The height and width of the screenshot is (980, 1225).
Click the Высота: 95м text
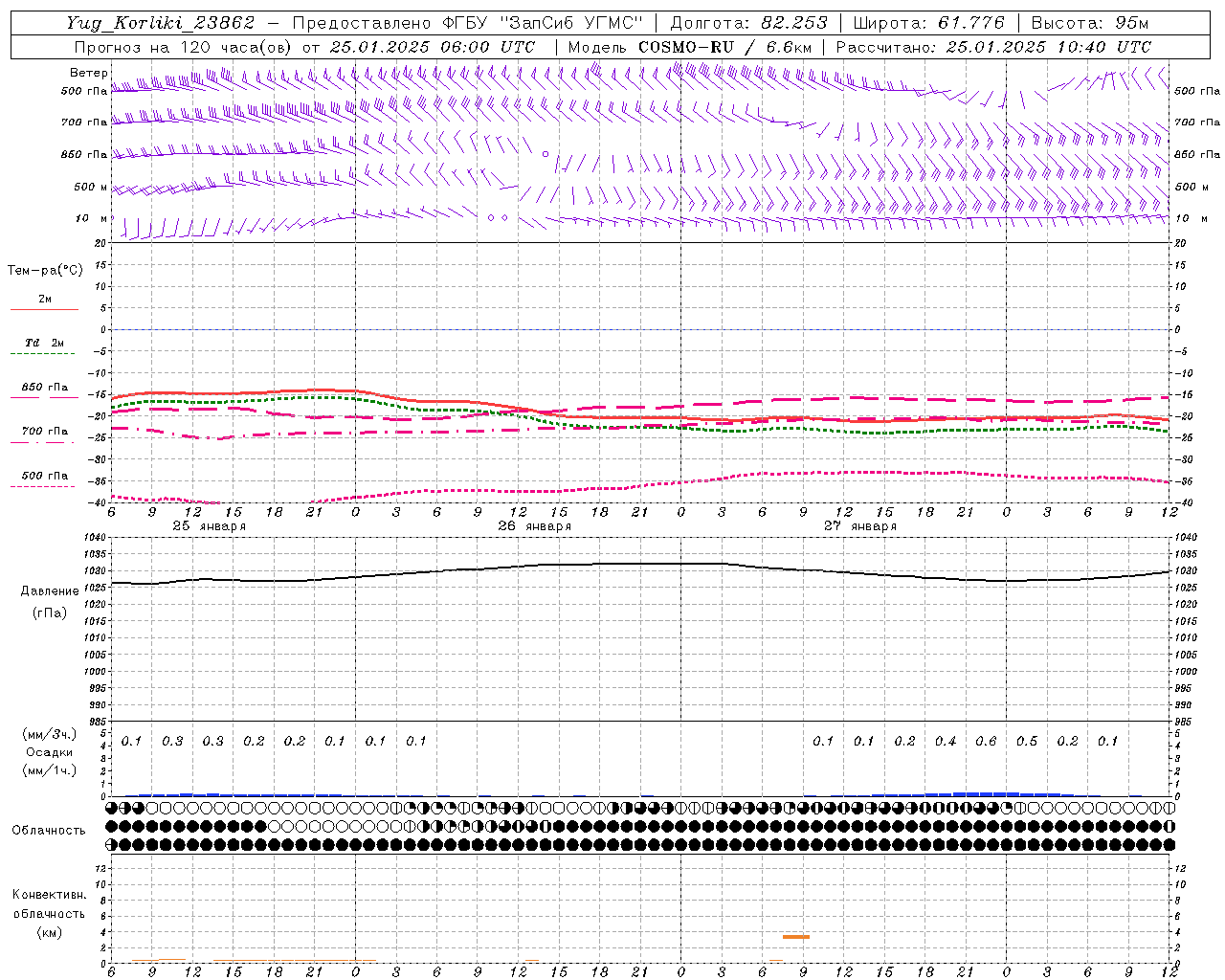click(x=1089, y=23)
